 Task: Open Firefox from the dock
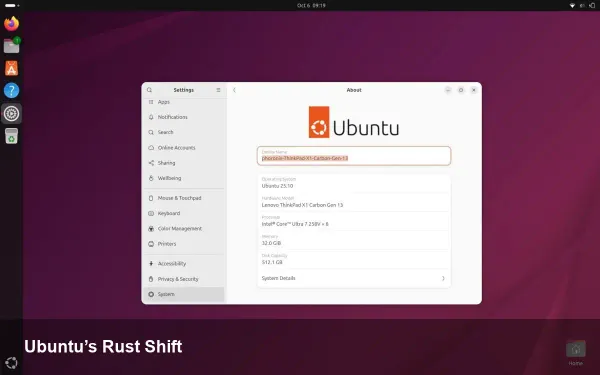pyautogui.click(x=11, y=24)
